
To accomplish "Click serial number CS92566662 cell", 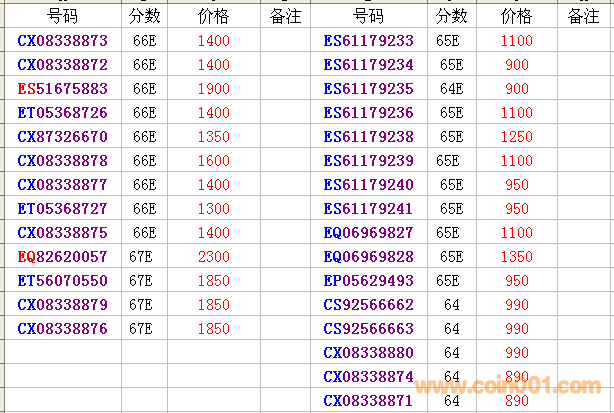I will point(368,304).
